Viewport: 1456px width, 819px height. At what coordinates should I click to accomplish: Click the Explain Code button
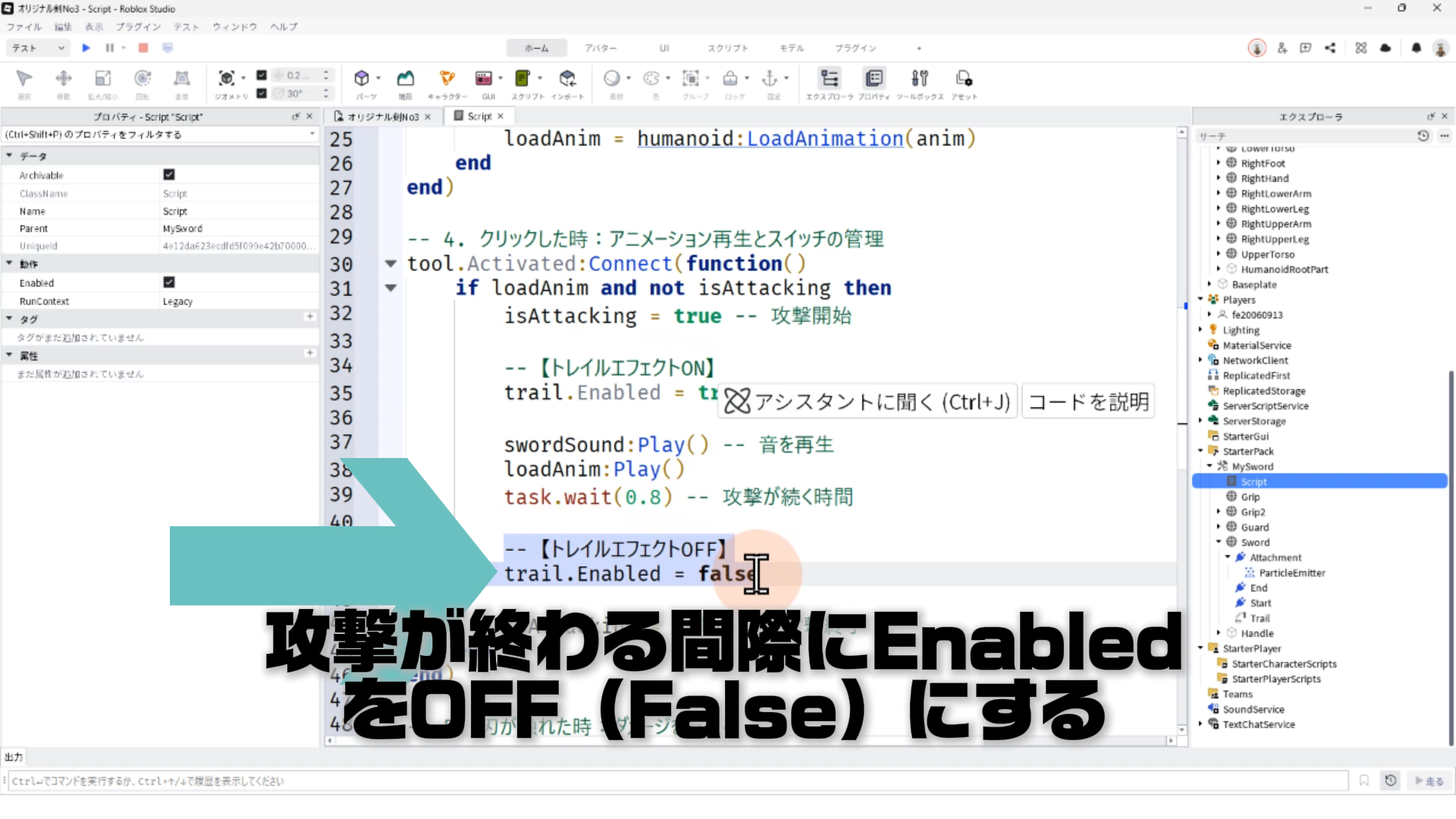(x=1088, y=402)
